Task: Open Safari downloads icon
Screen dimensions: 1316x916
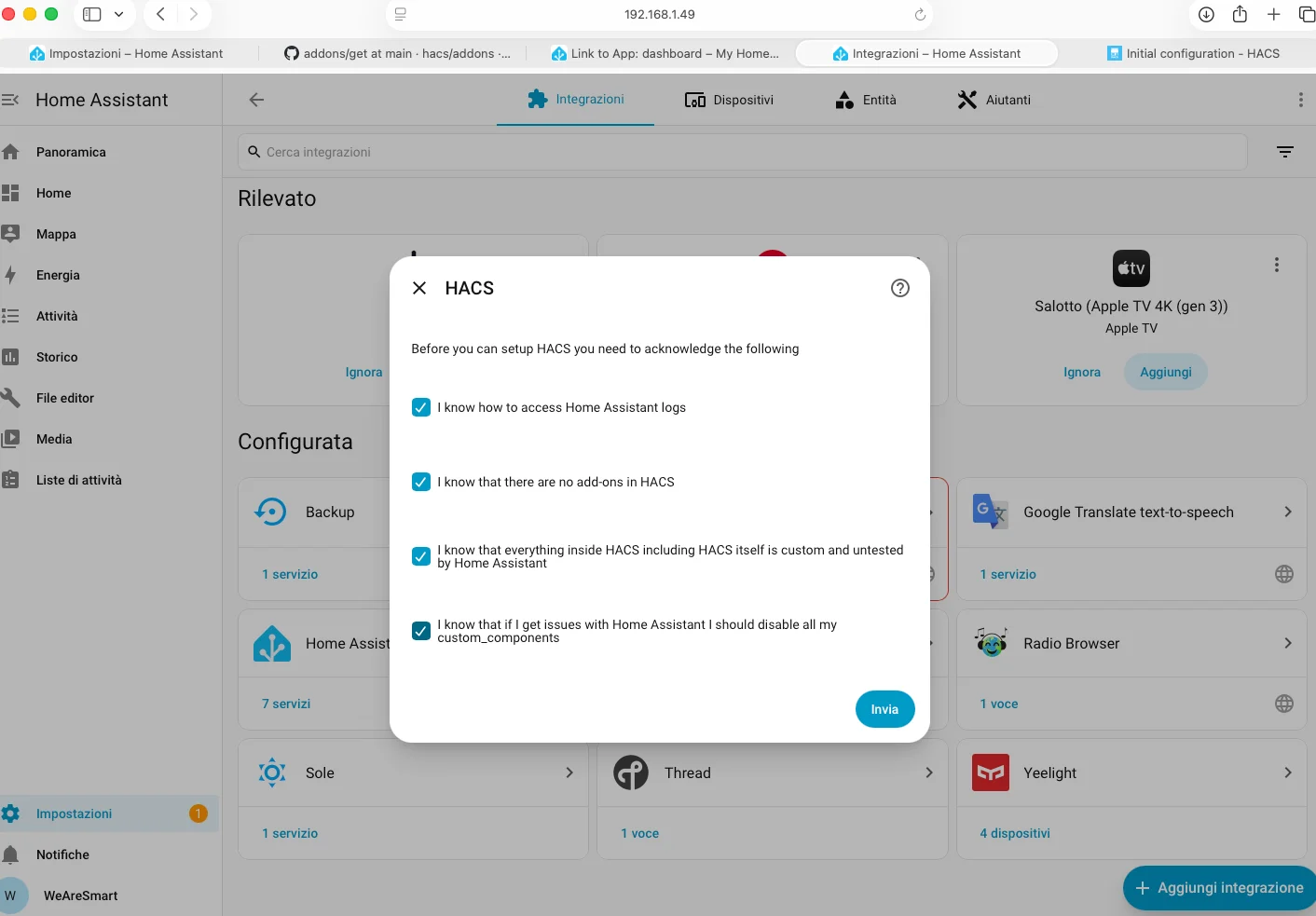Action: coord(1206,14)
